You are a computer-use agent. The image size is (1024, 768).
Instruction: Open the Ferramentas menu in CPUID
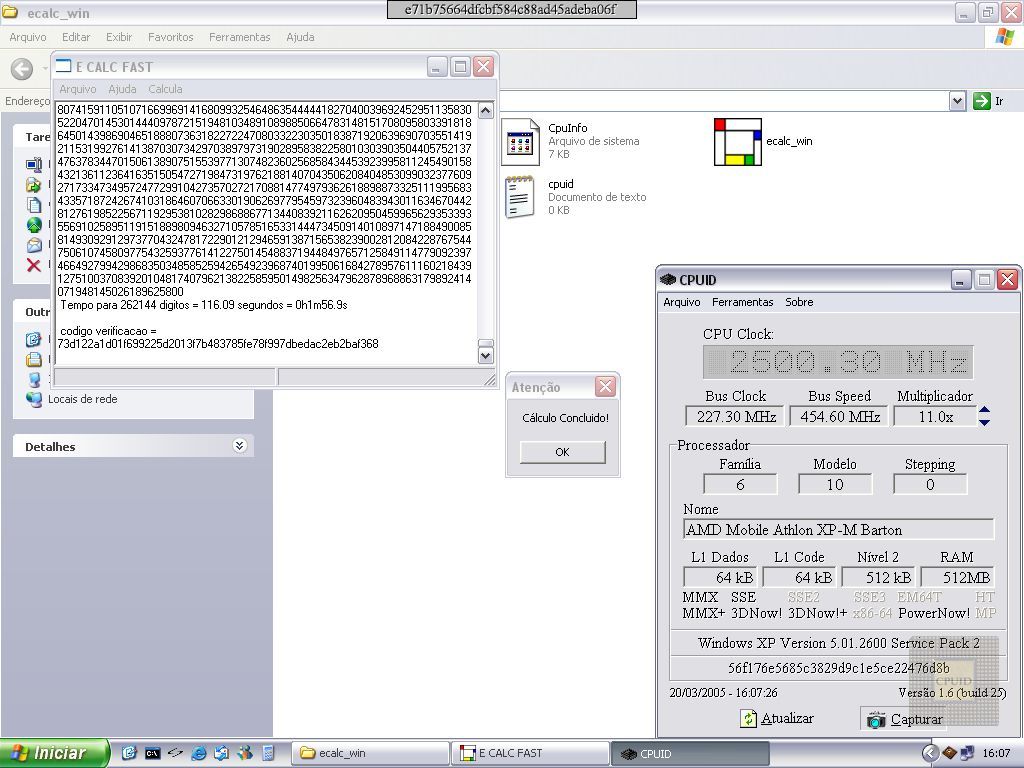coord(743,302)
